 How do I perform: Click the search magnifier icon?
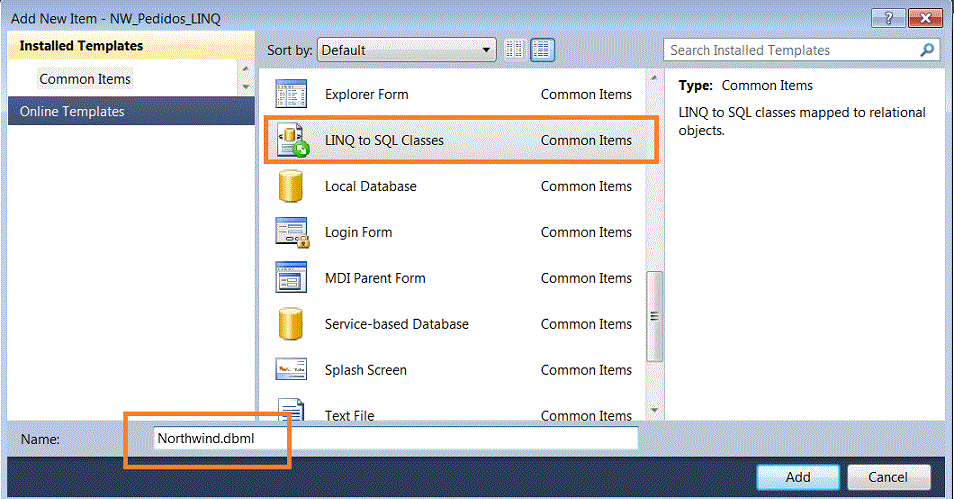tap(927, 50)
